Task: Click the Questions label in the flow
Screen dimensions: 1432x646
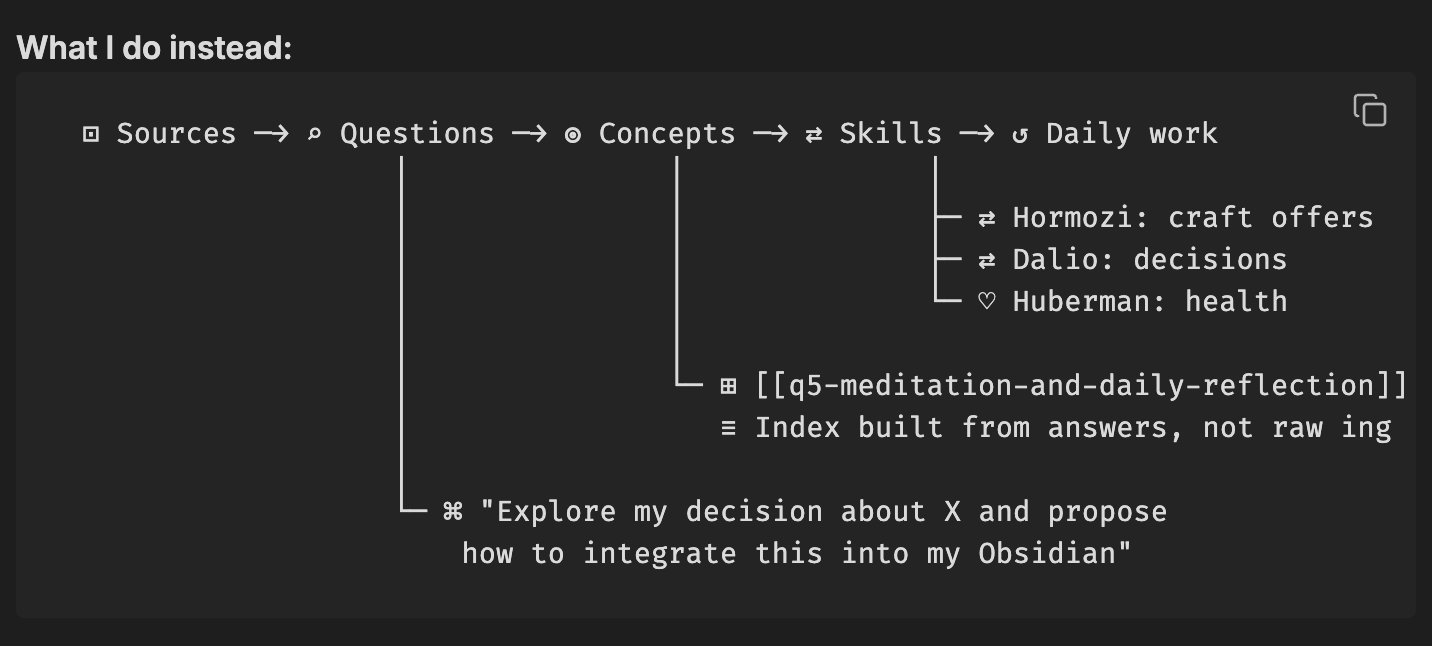Action: pyautogui.click(x=417, y=134)
